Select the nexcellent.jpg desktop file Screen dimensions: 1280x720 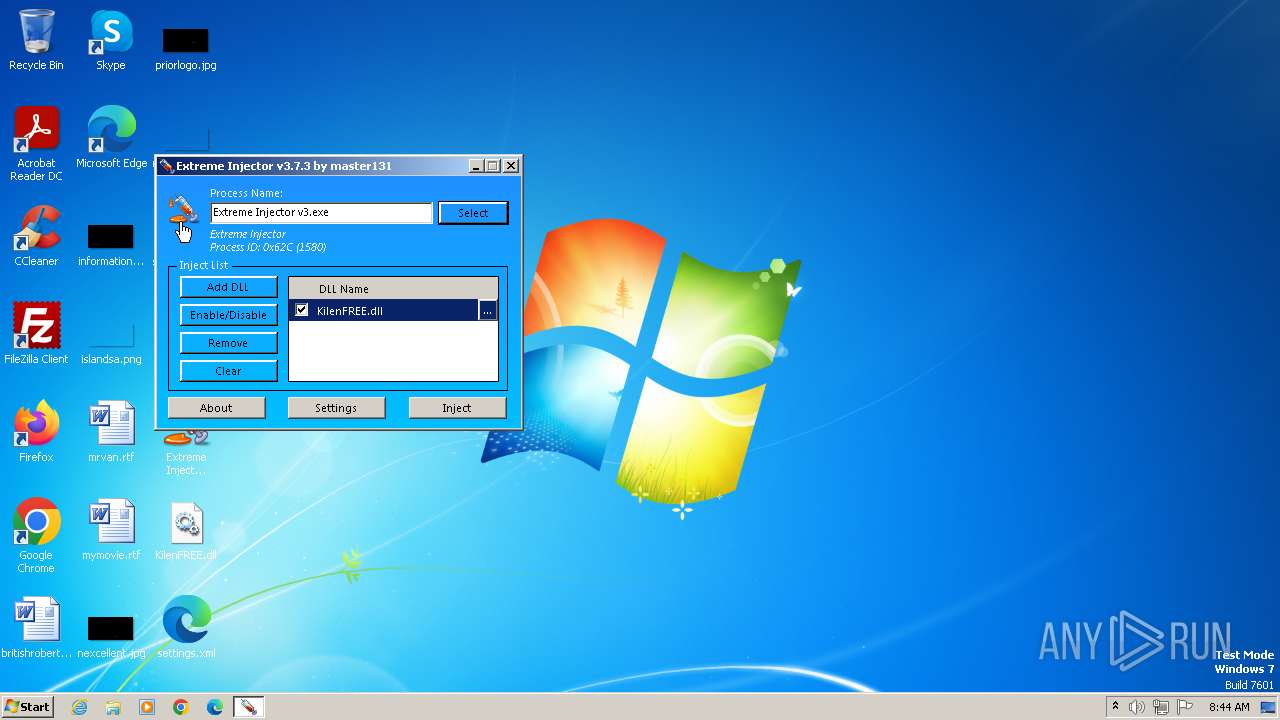[x=111, y=636]
